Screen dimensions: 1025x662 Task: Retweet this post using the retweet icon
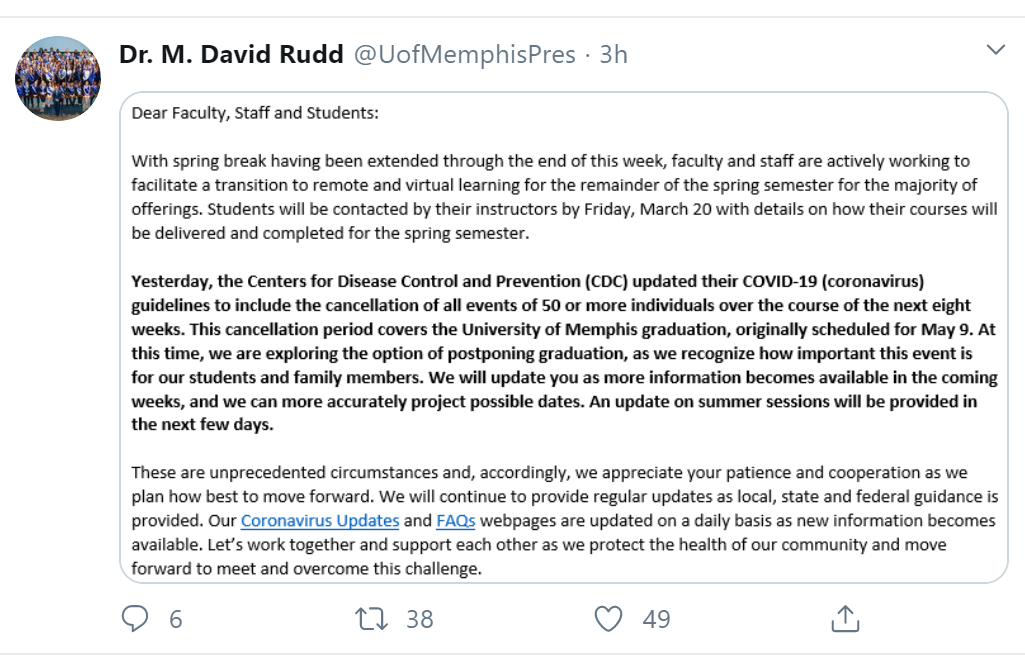coord(372,619)
